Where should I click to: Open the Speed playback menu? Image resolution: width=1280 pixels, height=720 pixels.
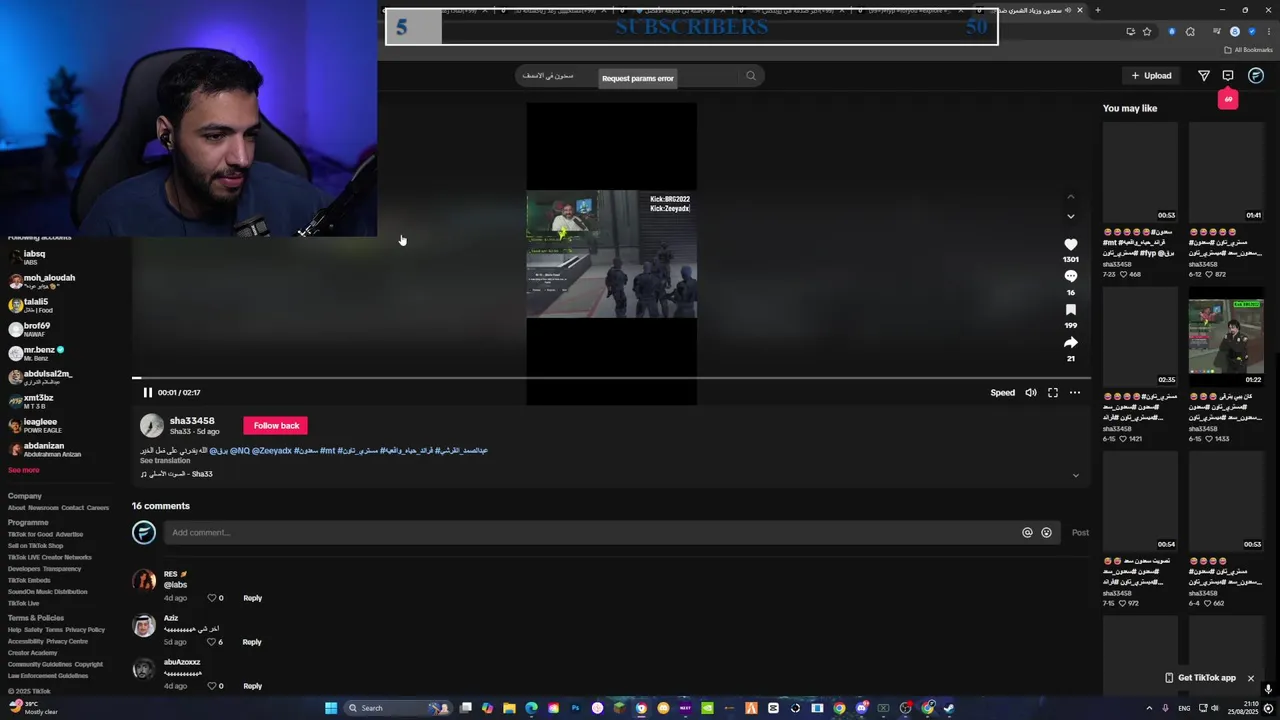tap(1003, 393)
